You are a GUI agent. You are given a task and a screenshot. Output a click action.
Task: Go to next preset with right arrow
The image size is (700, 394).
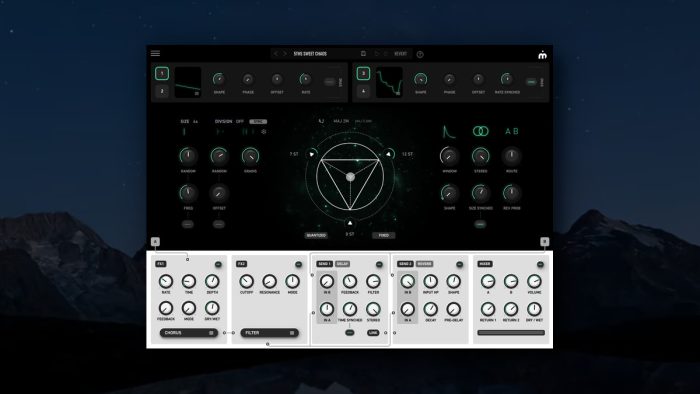[285, 54]
